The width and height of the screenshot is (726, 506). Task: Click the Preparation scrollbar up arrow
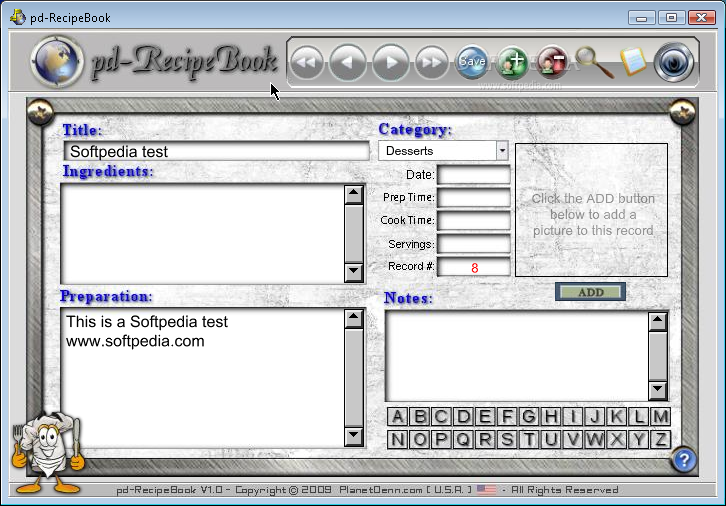[354, 319]
